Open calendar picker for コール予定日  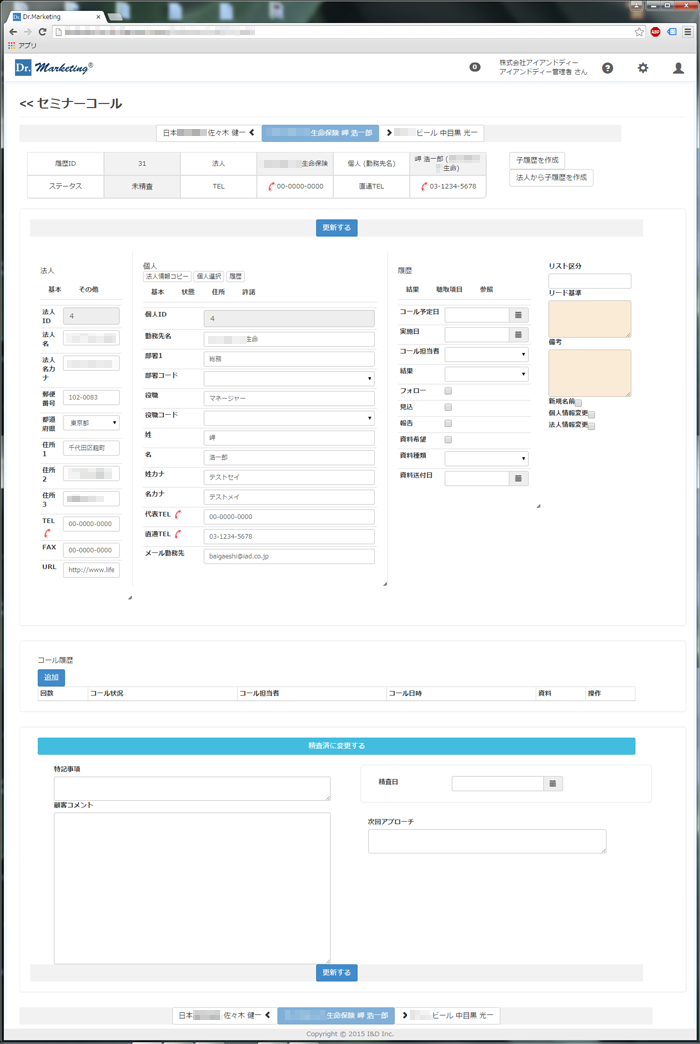518,314
